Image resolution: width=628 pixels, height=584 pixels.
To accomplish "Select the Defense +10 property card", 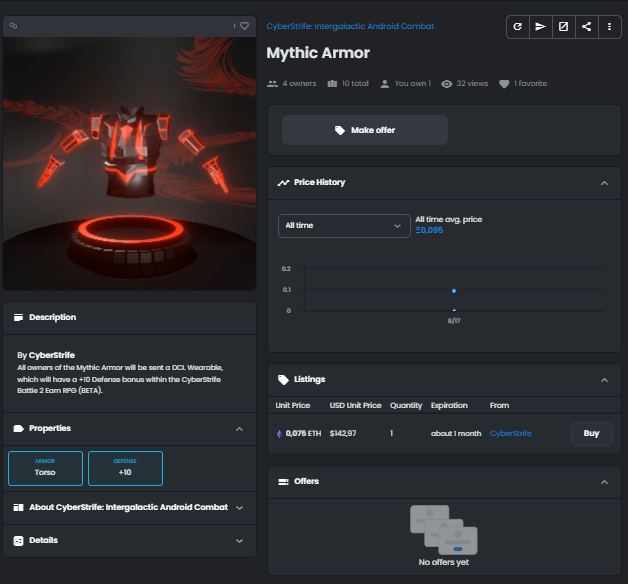I will 125,468.
